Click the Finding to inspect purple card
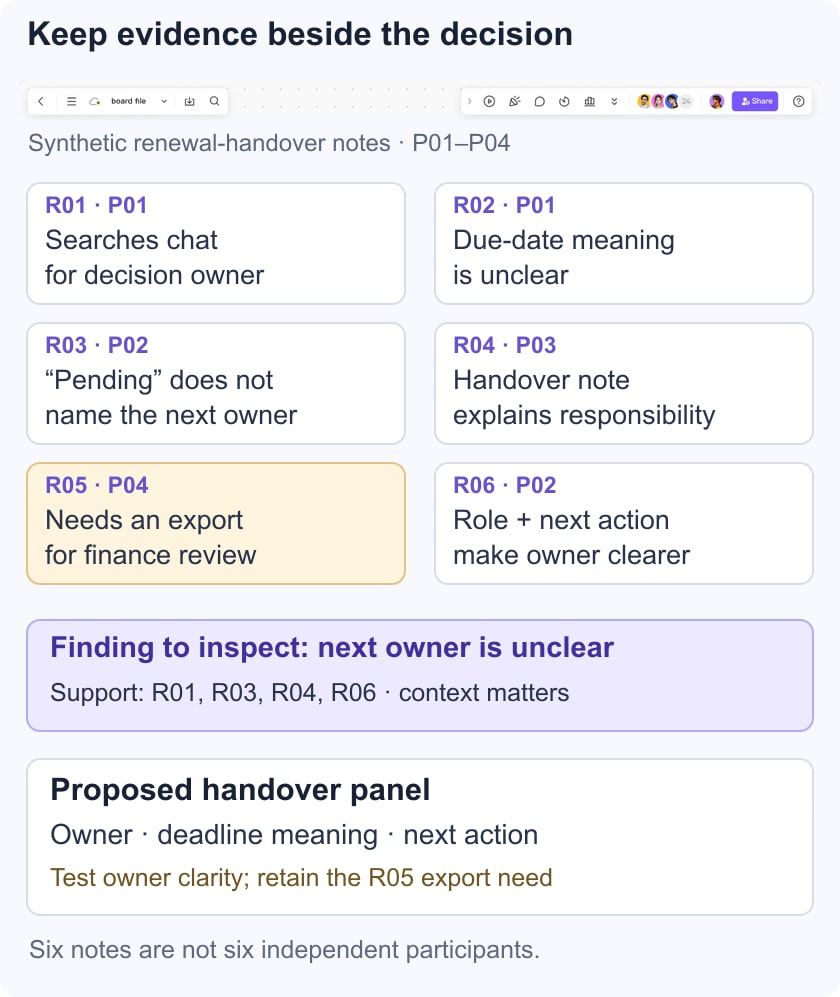Screen dimensions: 840x997 click(420, 675)
